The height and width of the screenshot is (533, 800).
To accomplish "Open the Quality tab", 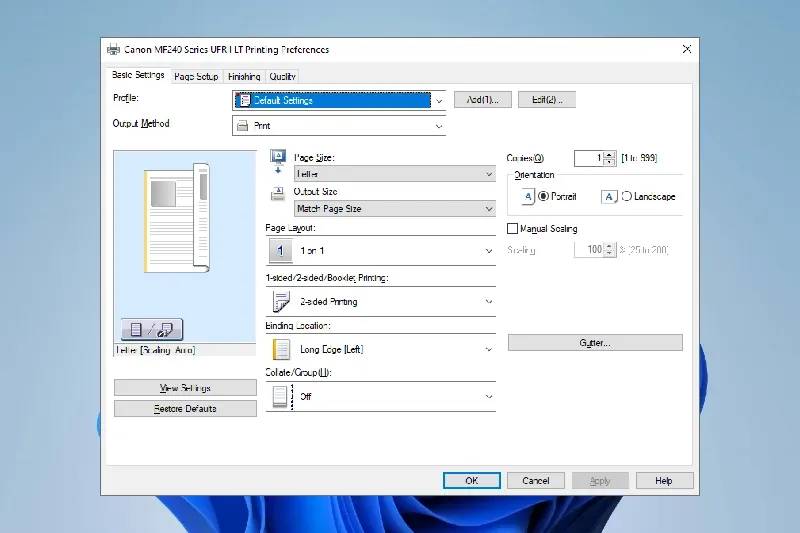I will click(x=282, y=77).
